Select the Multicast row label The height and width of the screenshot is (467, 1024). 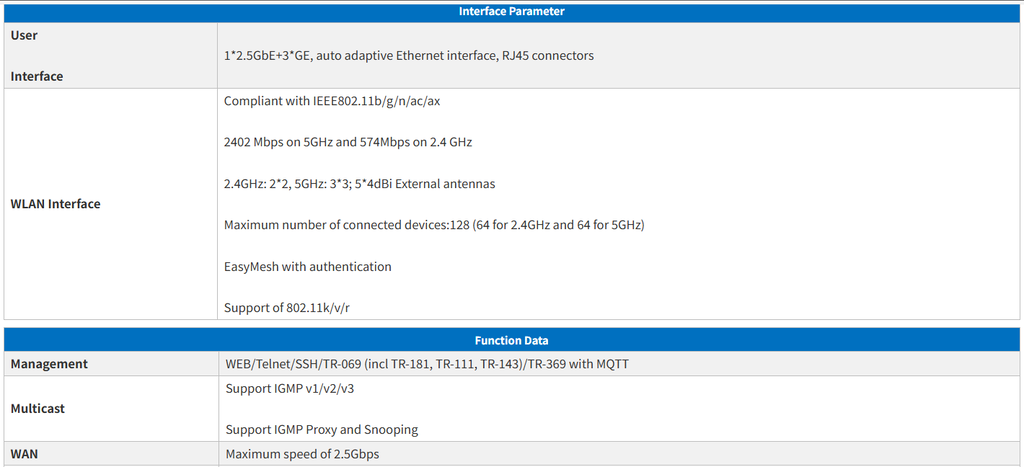click(37, 409)
